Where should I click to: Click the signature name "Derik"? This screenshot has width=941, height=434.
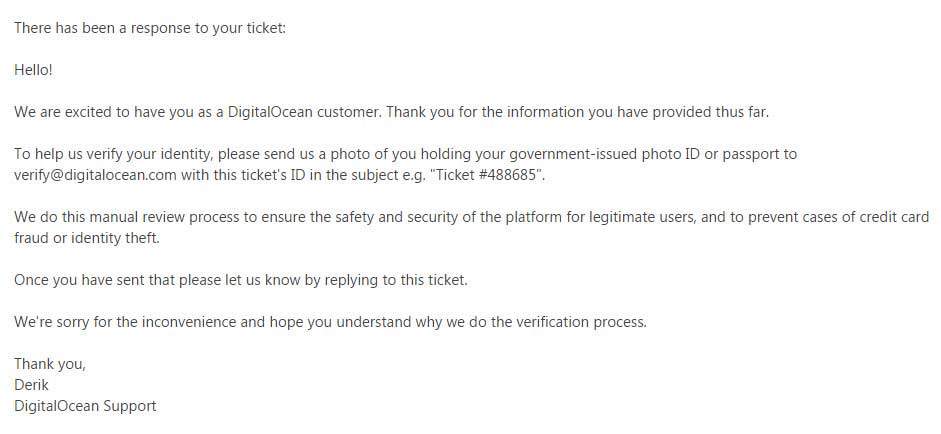(x=31, y=385)
